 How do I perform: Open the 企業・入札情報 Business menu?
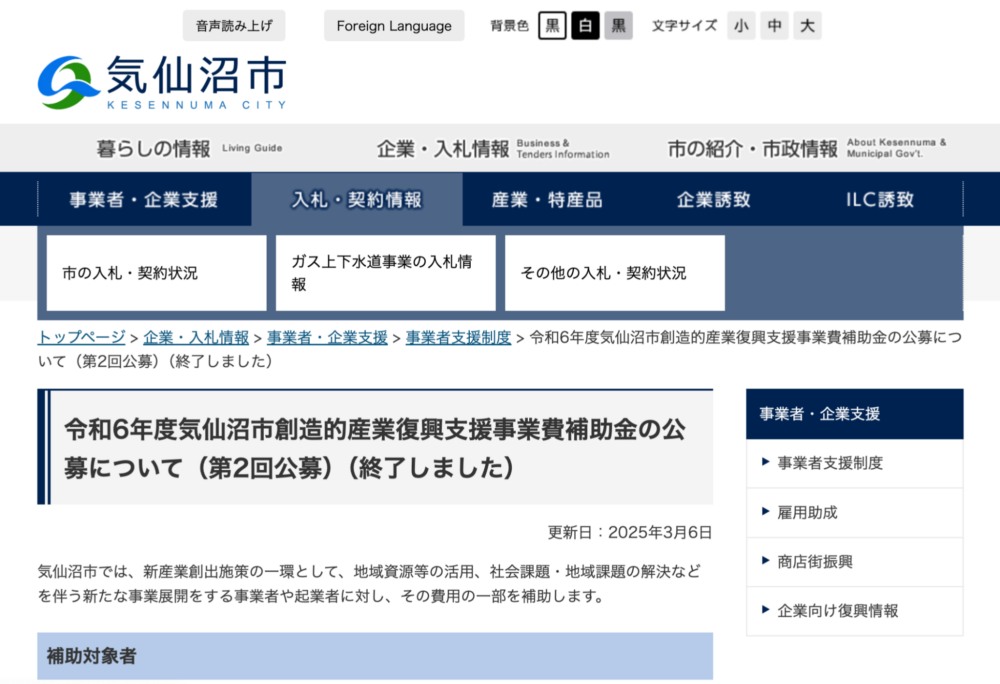493,149
